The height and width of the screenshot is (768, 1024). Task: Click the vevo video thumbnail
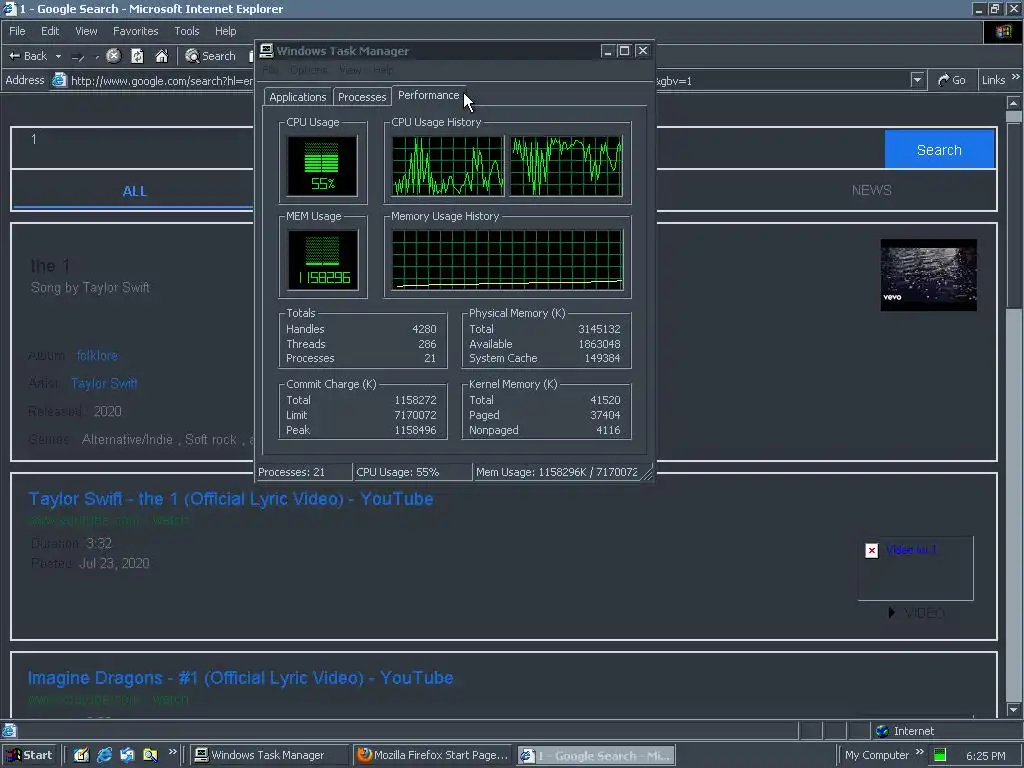click(x=929, y=275)
